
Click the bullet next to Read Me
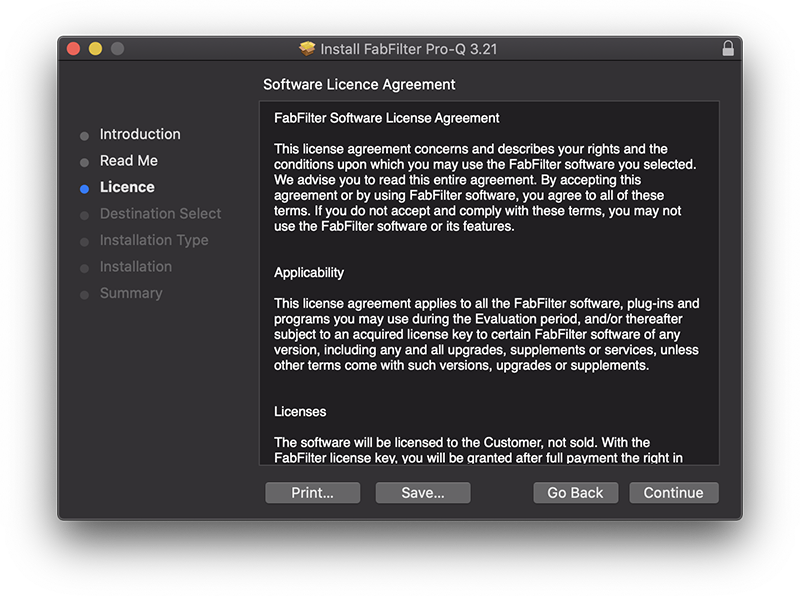85,162
